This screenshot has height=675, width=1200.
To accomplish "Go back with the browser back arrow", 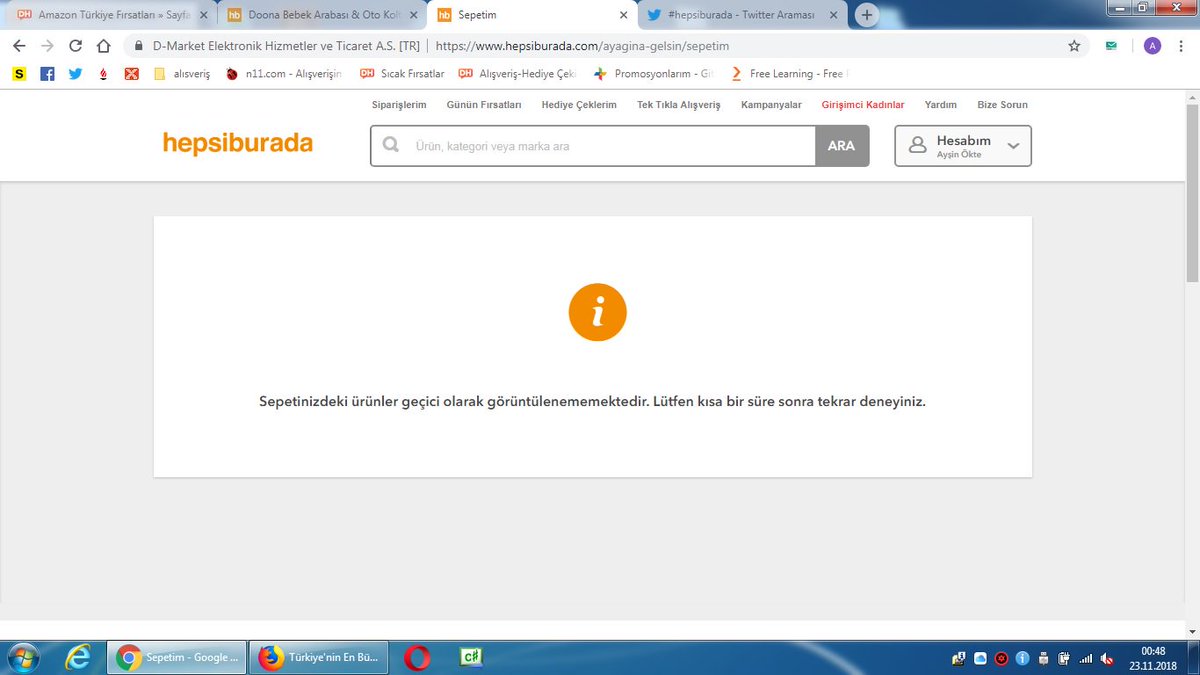I will pos(19,46).
